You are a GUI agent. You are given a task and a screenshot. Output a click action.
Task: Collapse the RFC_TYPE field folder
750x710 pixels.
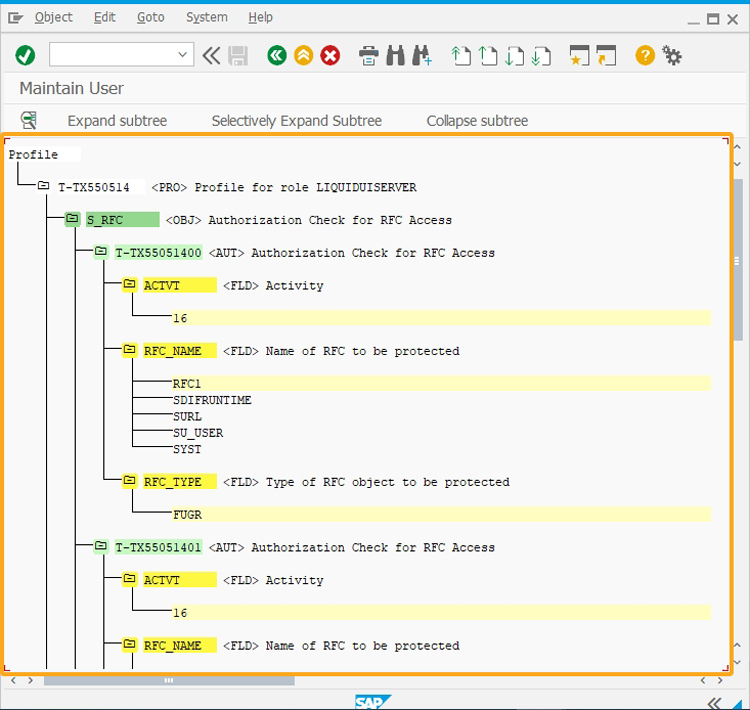pyautogui.click(x=130, y=480)
